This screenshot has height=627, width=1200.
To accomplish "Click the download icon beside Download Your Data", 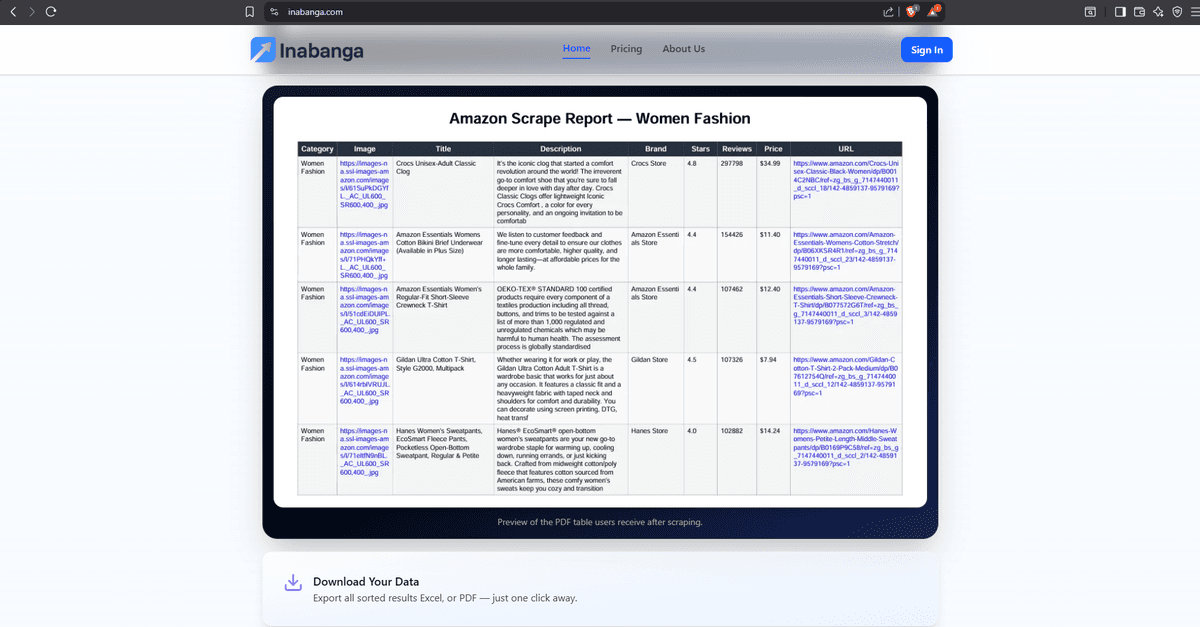I will pos(293,583).
